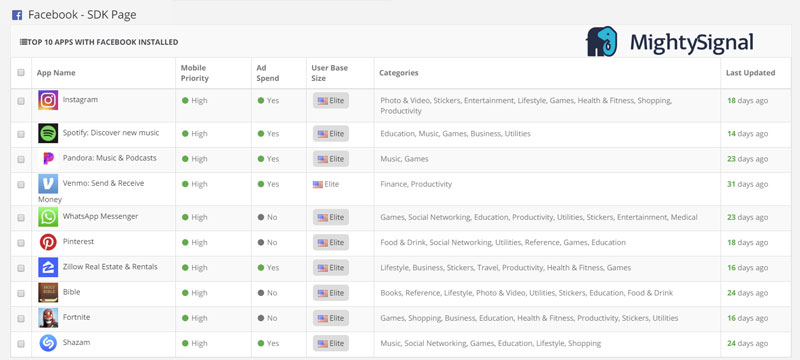This screenshot has height=360, width=800.
Task: Click the Pinterest app icon
Action: tap(48, 242)
